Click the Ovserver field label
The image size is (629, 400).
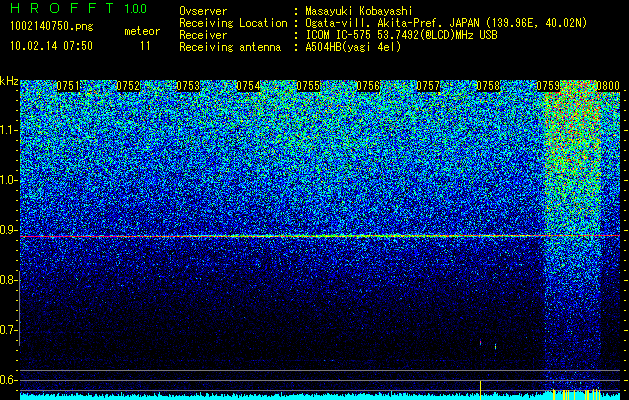point(203,11)
